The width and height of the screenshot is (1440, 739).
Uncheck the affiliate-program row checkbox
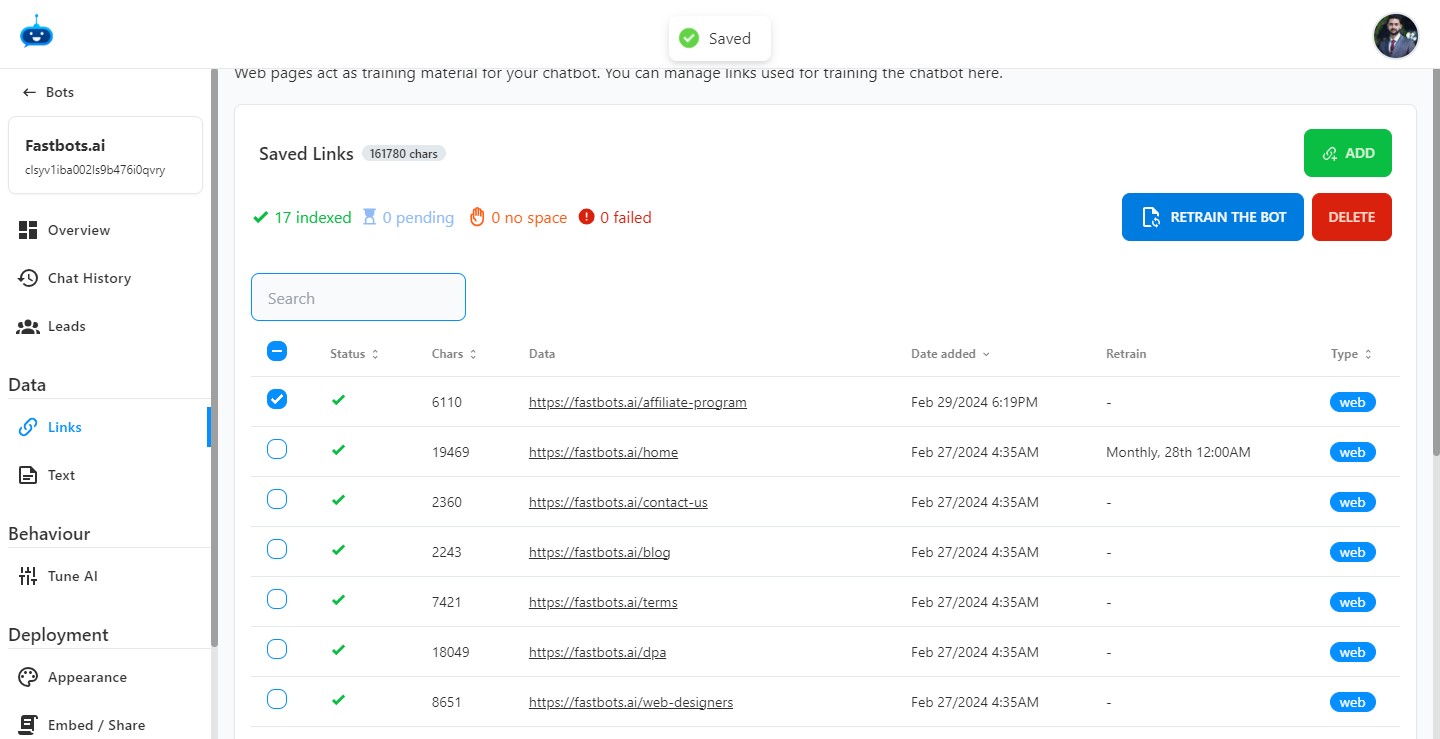coord(277,399)
